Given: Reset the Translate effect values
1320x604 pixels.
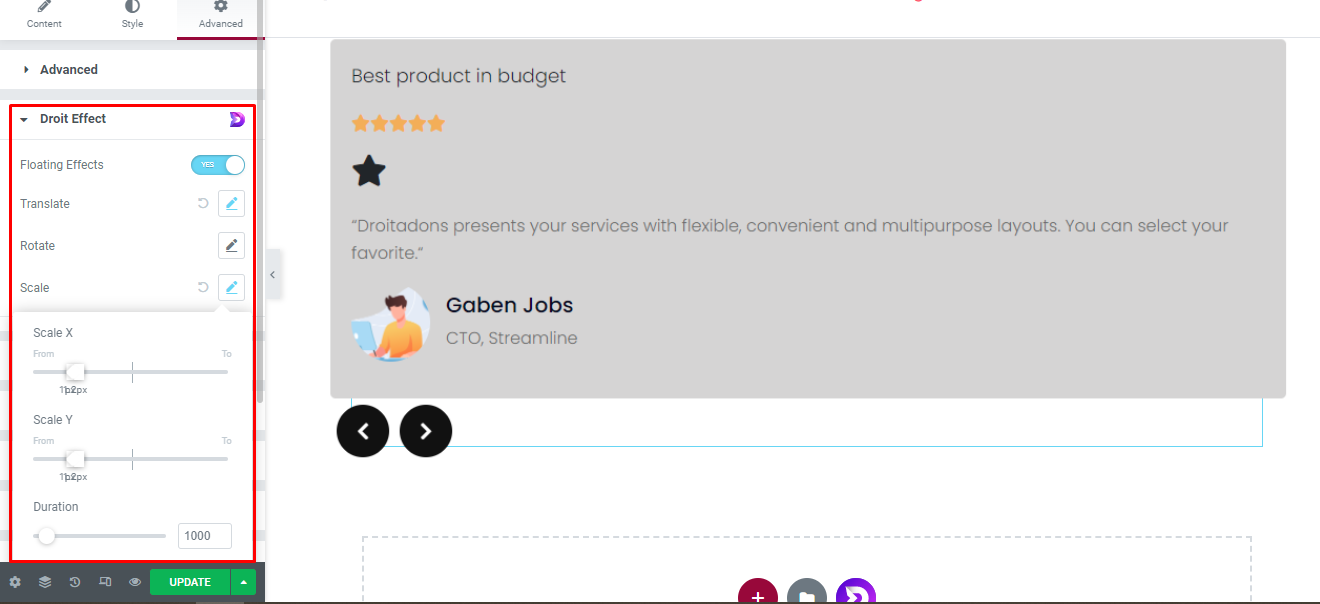Looking at the screenshot, I should [203, 203].
